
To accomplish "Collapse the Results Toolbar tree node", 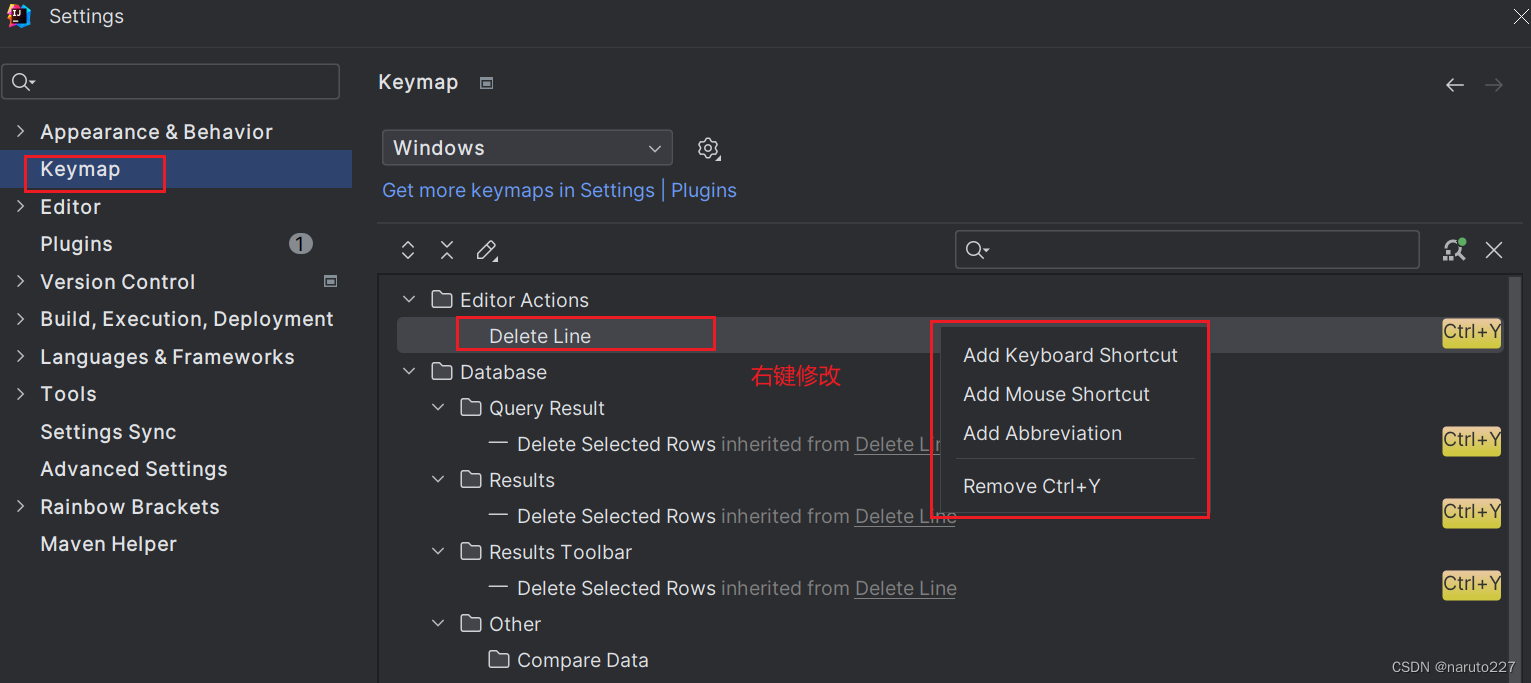I will [437, 551].
